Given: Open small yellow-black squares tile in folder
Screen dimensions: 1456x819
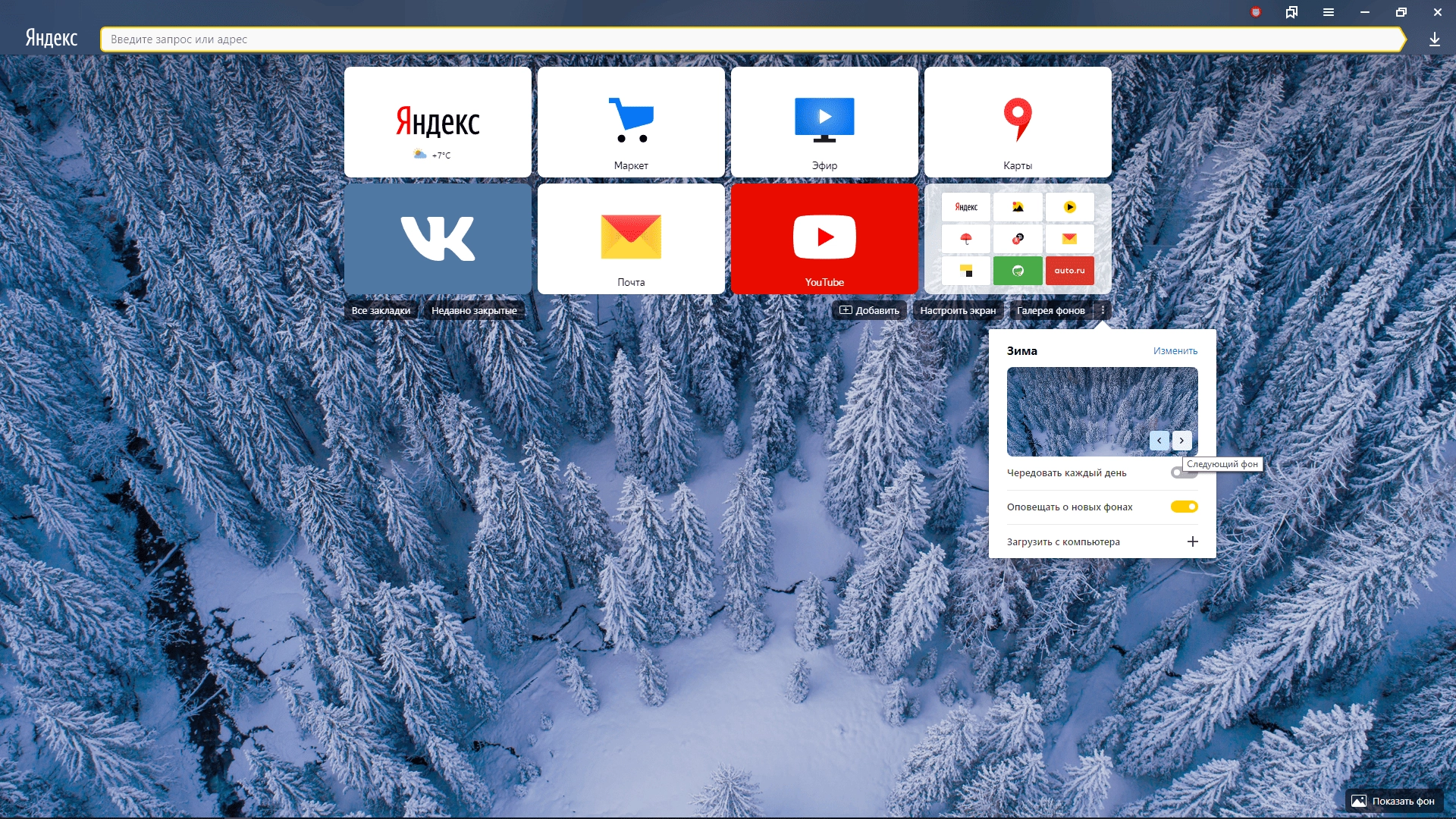Looking at the screenshot, I should click(x=966, y=271).
